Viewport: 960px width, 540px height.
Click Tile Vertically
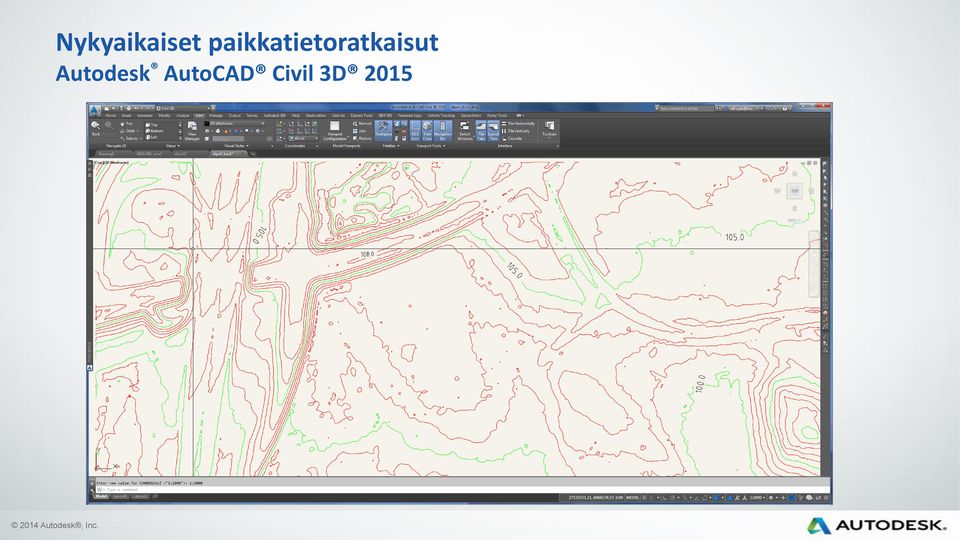[x=516, y=131]
